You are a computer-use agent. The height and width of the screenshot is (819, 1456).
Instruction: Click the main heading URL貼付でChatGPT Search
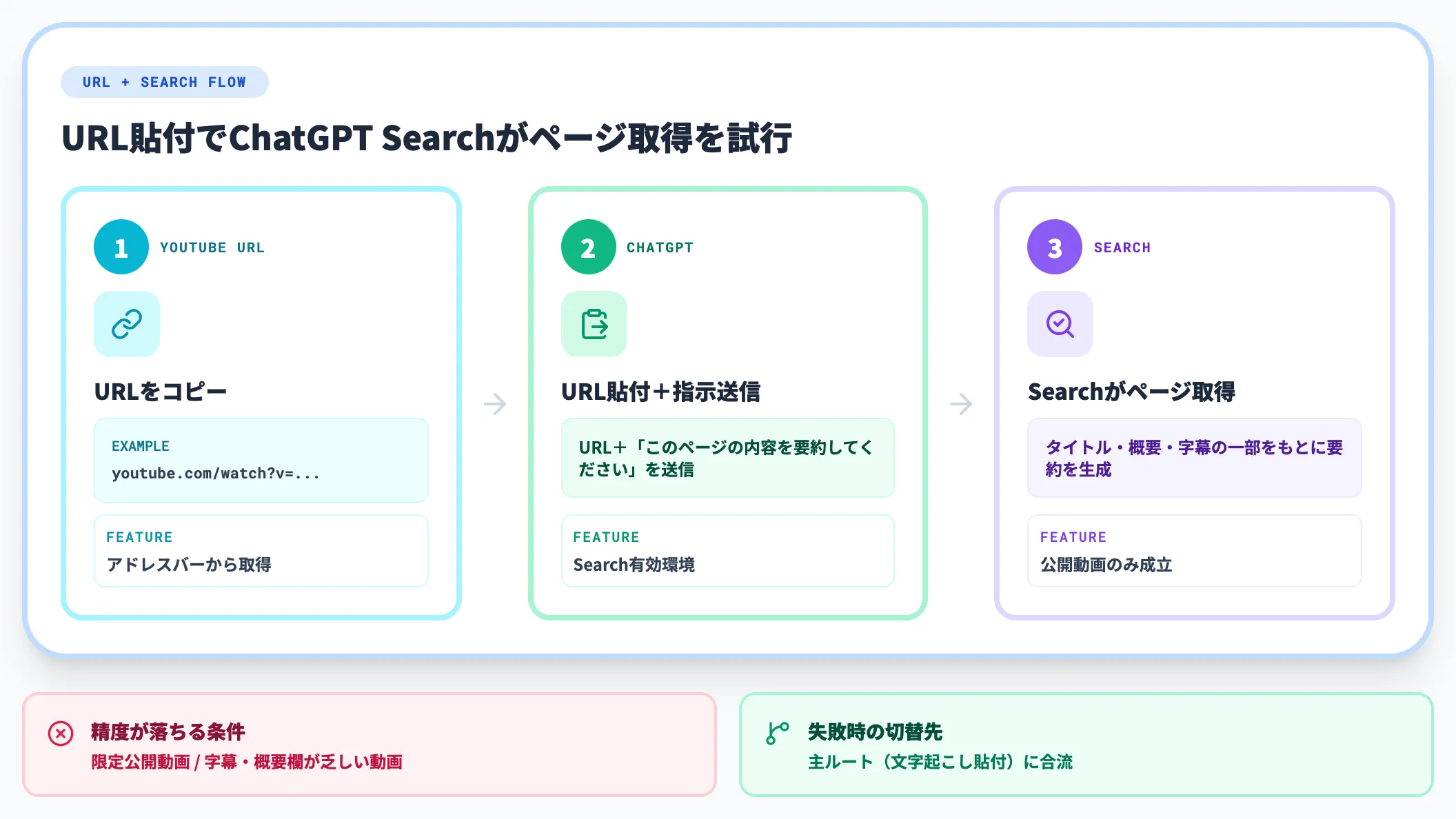(x=427, y=138)
